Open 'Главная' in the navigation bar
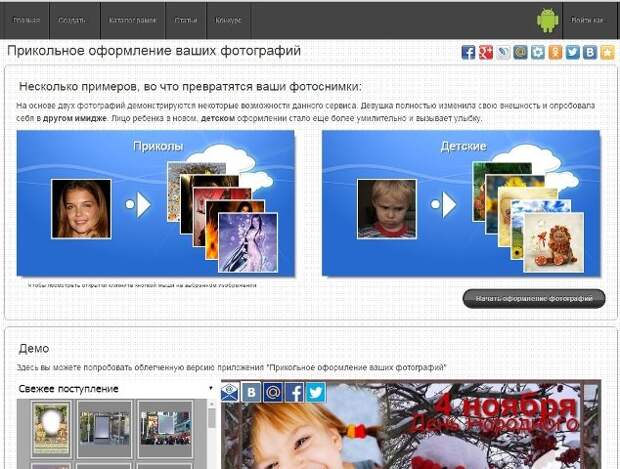The width and height of the screenshot is (620, 469). (x=27, y=20)
